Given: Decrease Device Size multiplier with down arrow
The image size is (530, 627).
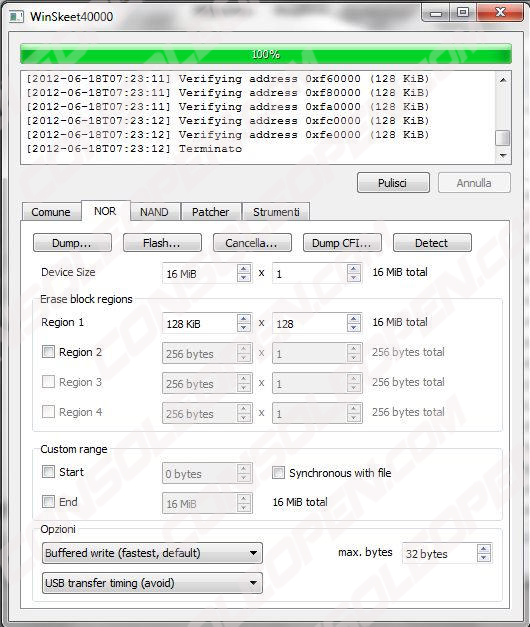Looking at the screenshot, I should pos(354,278).
